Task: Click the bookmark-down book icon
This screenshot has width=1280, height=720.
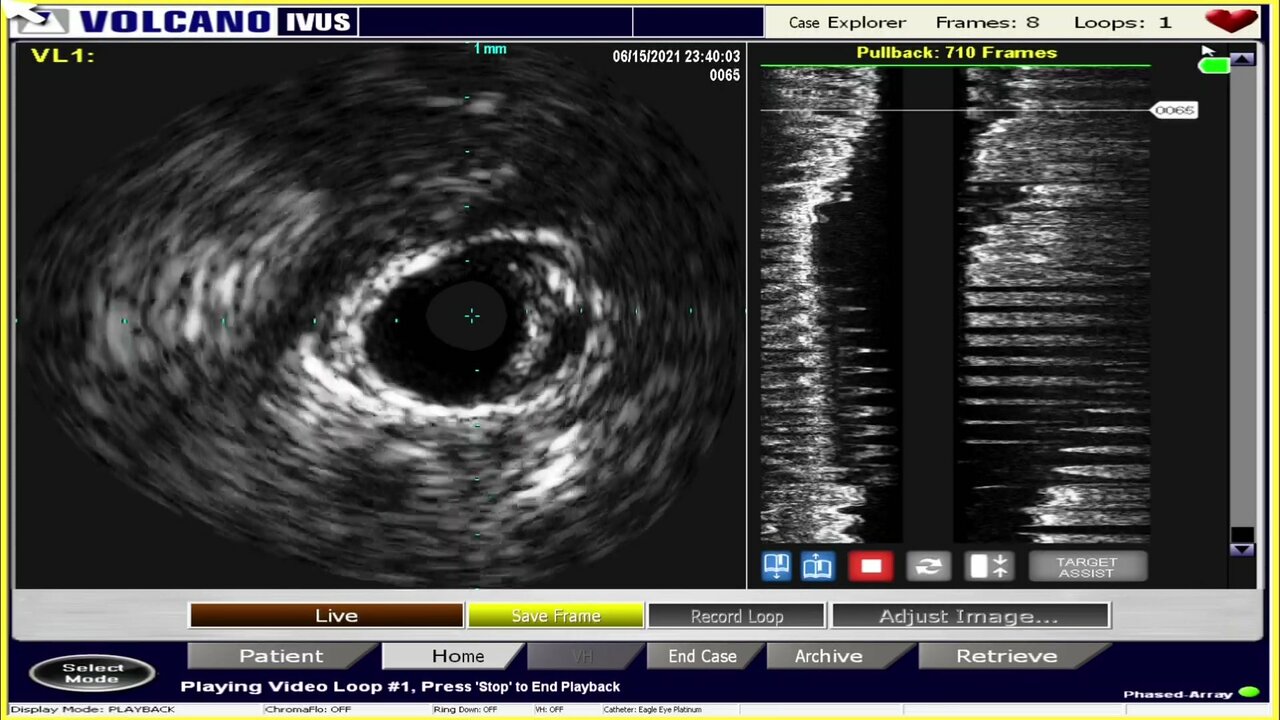Action: click(x=776, y=567)
